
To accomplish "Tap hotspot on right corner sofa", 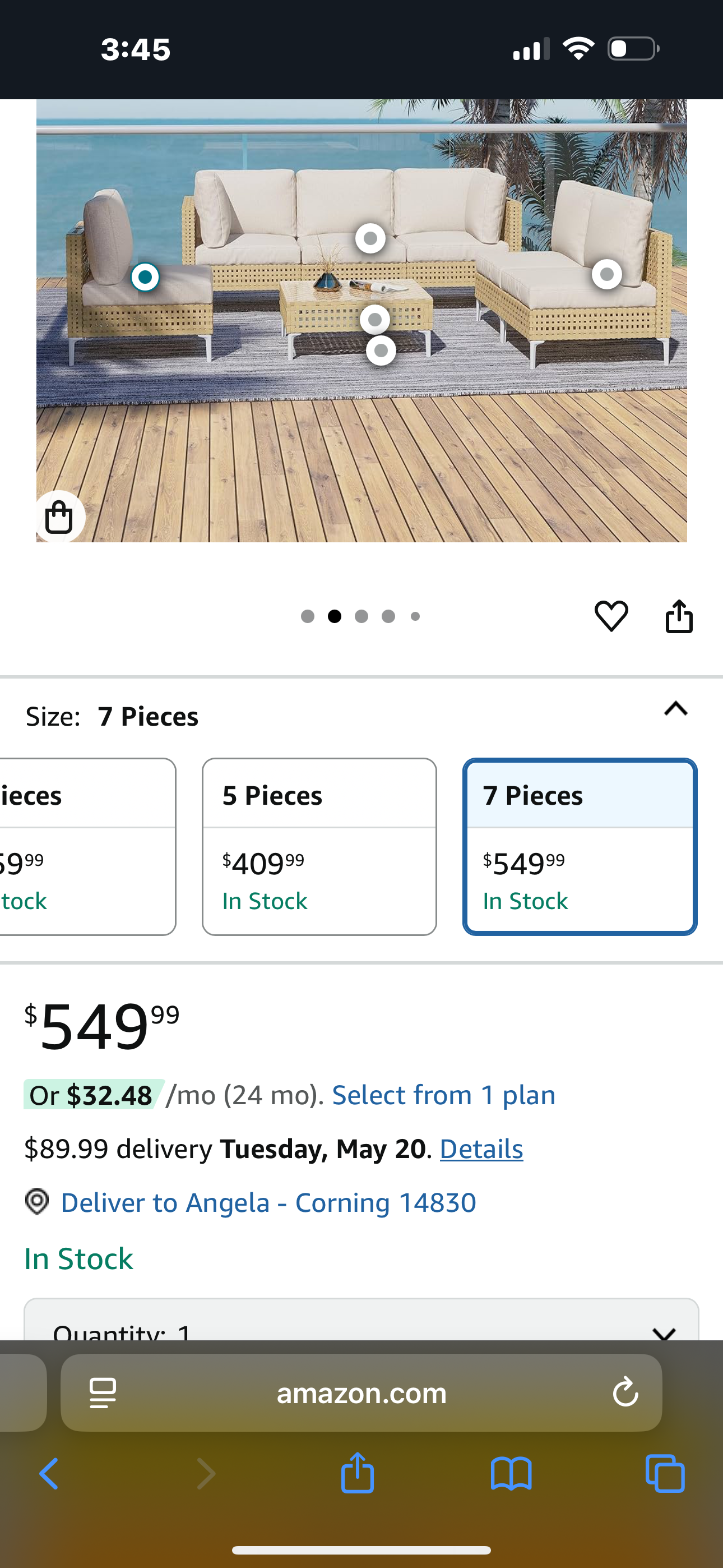I will (x=606, y=275).
